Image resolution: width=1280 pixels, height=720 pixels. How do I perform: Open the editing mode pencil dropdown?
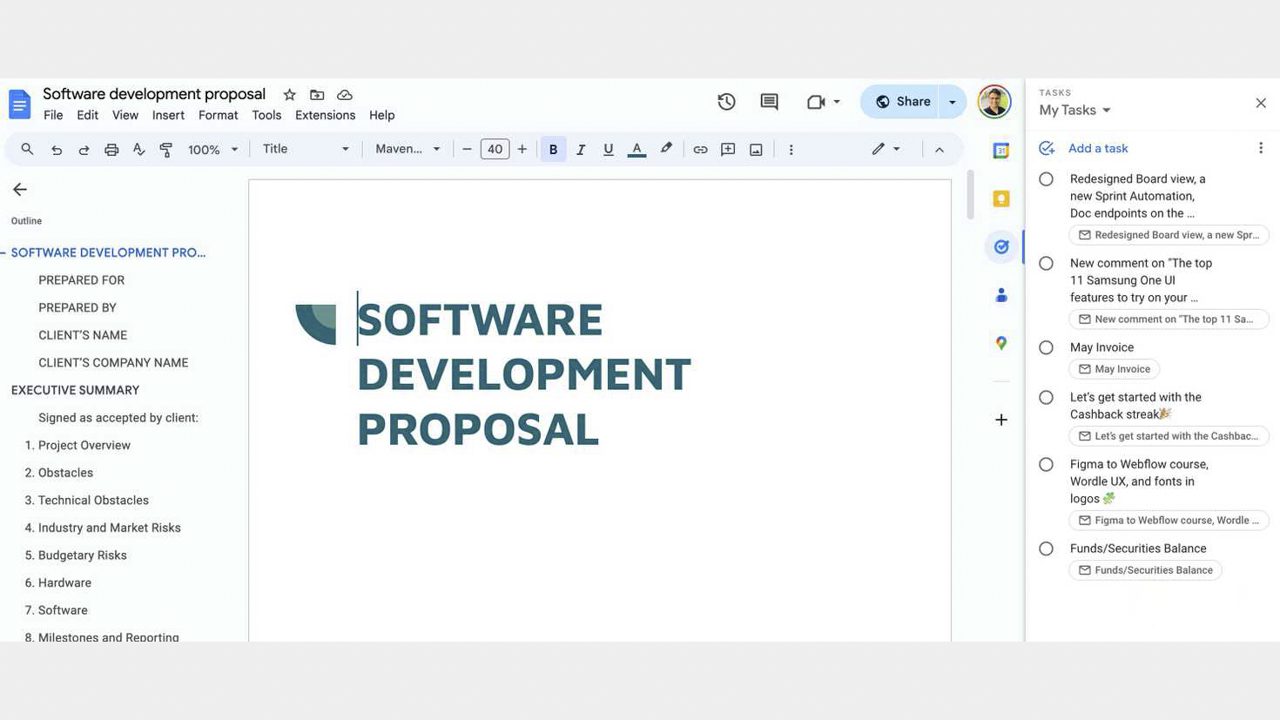pyautogui.click(x=885, y=149)
